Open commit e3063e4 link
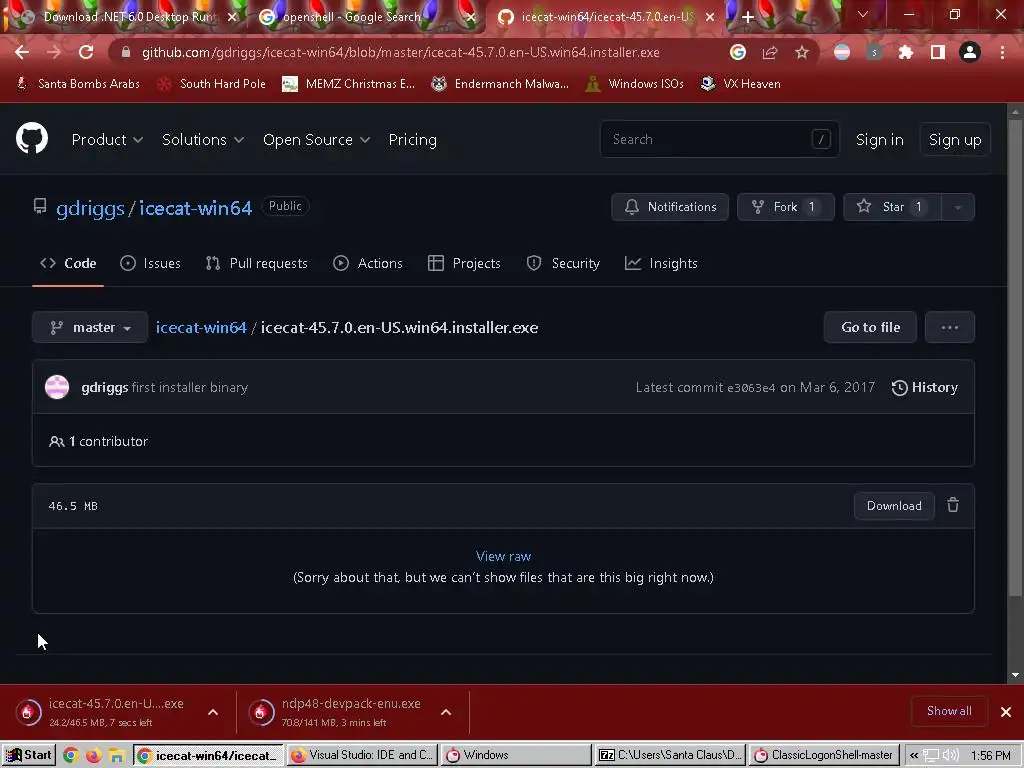The width and height of the screenshot is (1024, 768). pyautogui.click(x=751, y=388)
